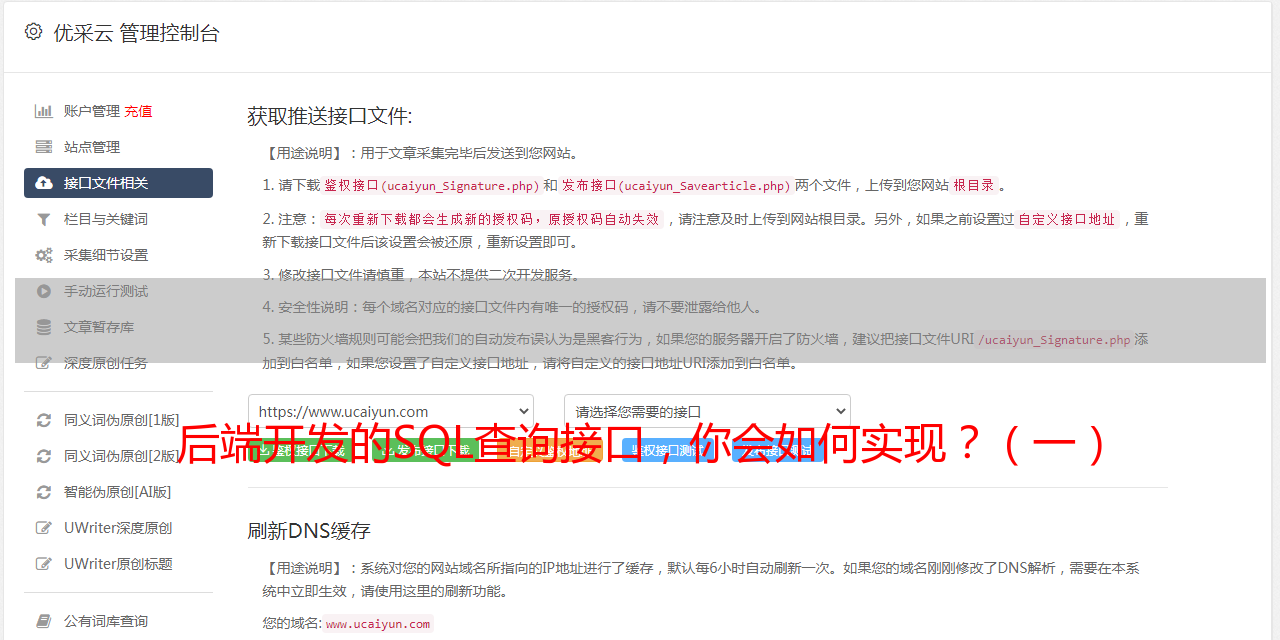Open UWriter深度原创 menu item
The image size is (1280, 640).
[x=118, y=528]
